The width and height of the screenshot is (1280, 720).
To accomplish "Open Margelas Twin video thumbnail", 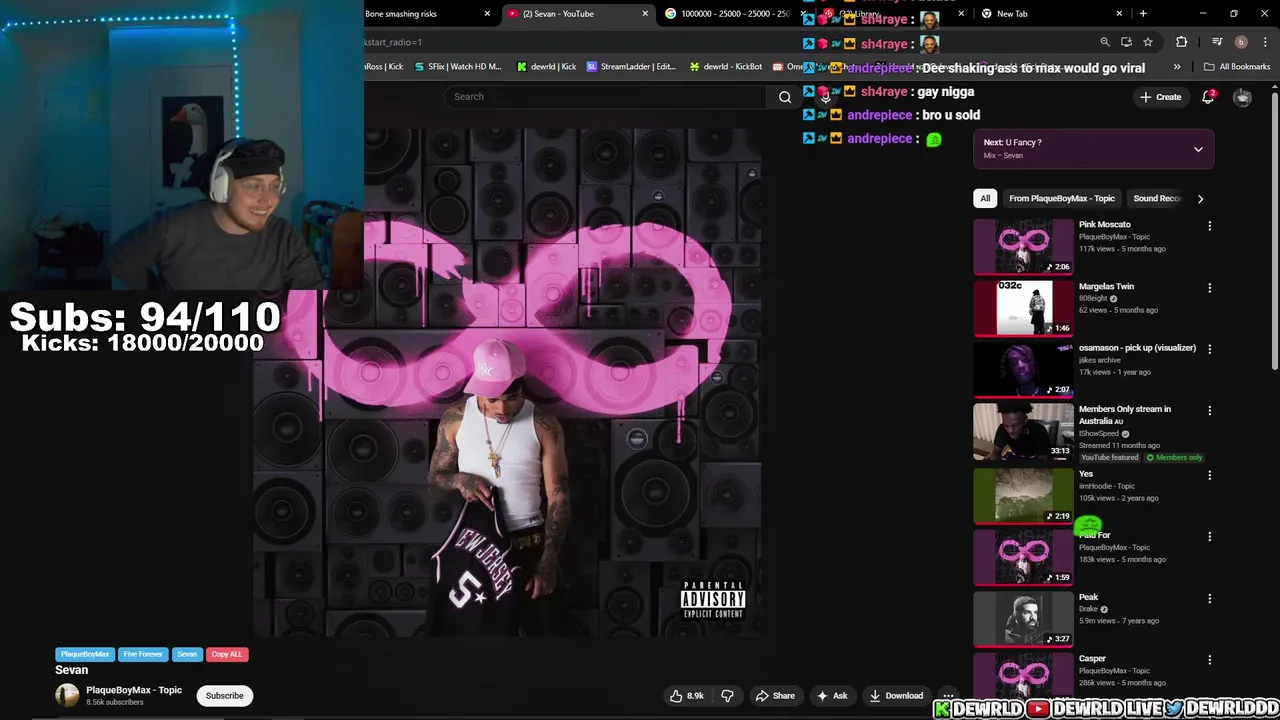I will point(1023,308).
